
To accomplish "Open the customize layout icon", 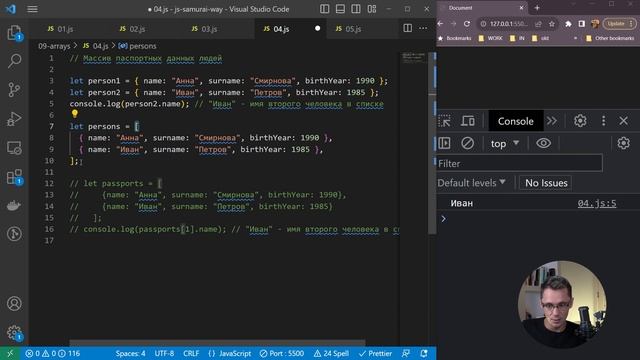I will (371, 9).
